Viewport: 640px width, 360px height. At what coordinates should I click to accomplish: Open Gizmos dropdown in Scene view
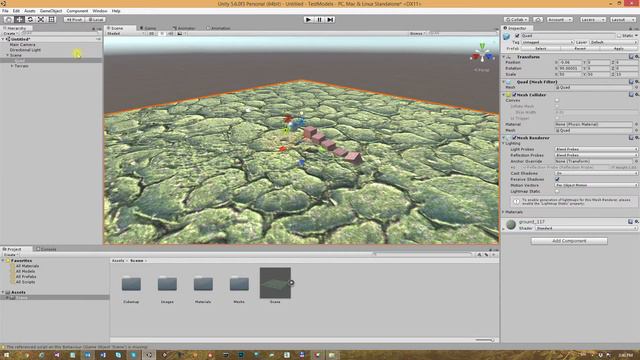[417, 33]
